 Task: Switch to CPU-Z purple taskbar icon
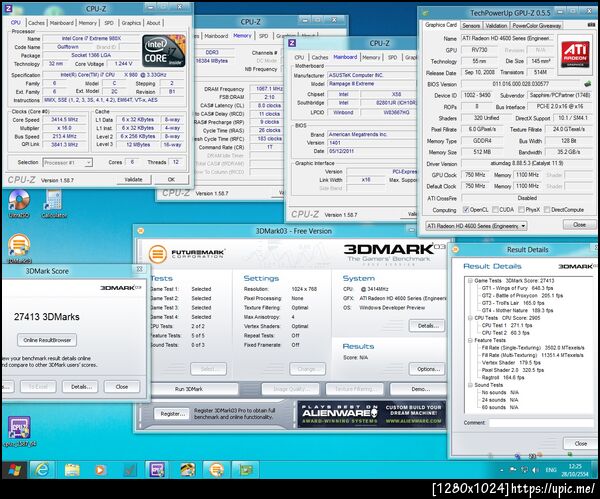pyautogui.click(x=157, y=470)
